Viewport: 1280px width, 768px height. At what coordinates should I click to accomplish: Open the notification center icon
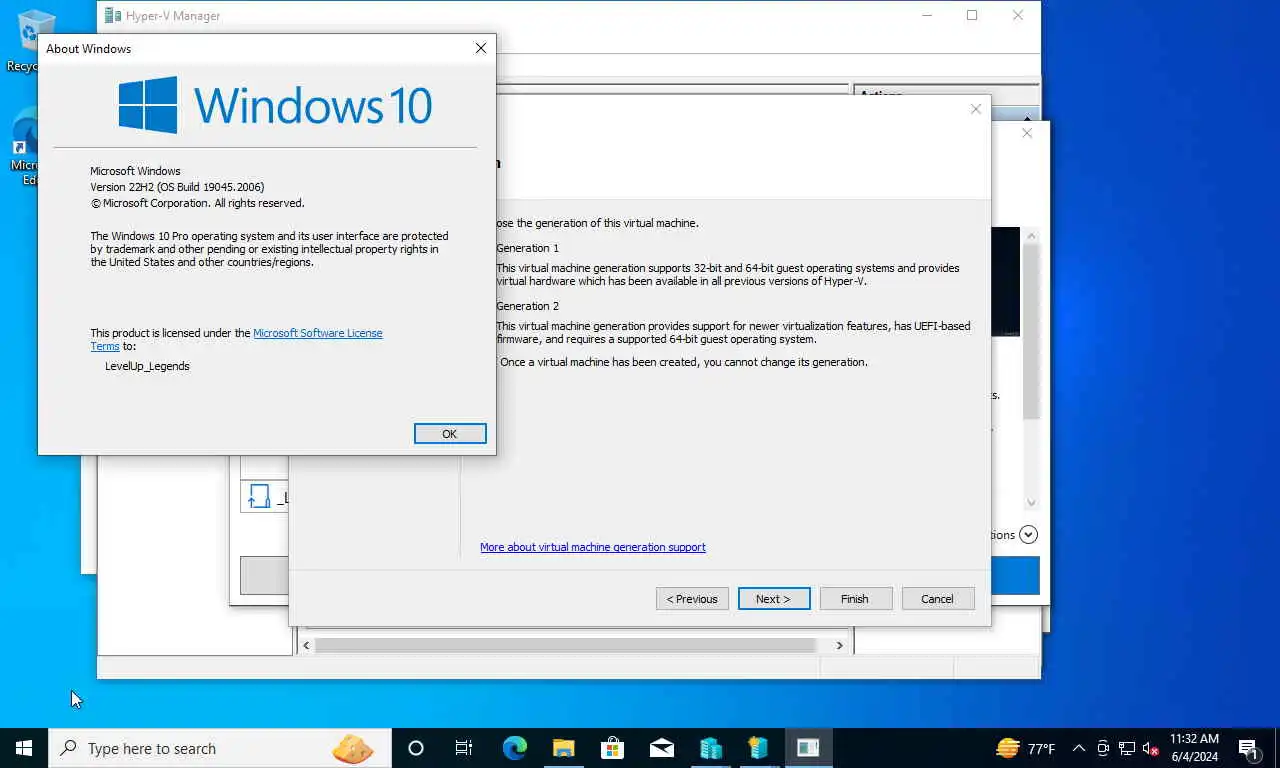pos(1248,748)
